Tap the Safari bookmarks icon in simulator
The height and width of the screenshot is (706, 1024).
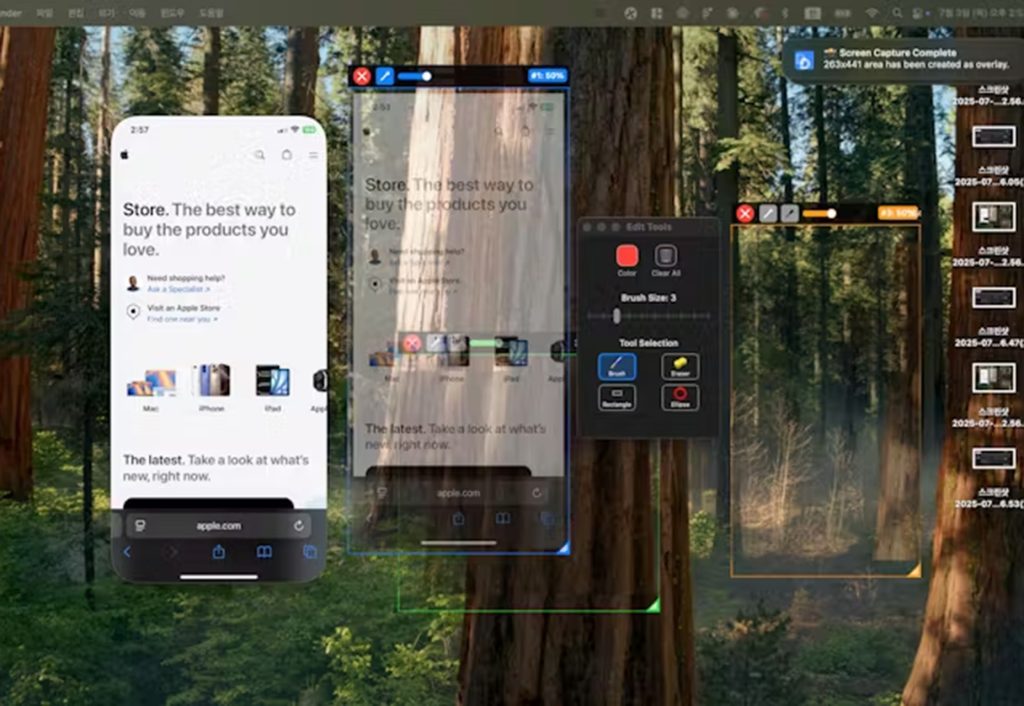[264, 553]
